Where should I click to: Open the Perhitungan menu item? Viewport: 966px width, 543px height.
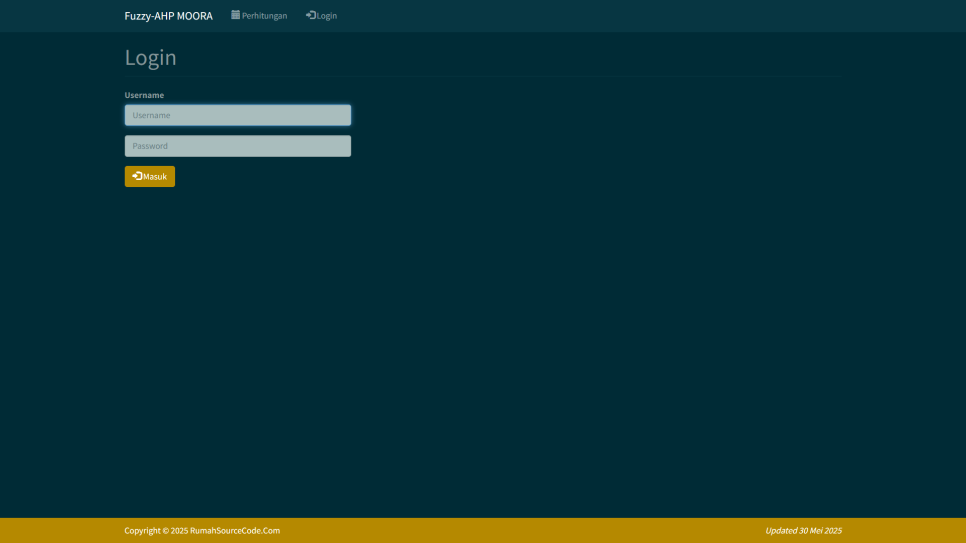[x=259, y=16]
